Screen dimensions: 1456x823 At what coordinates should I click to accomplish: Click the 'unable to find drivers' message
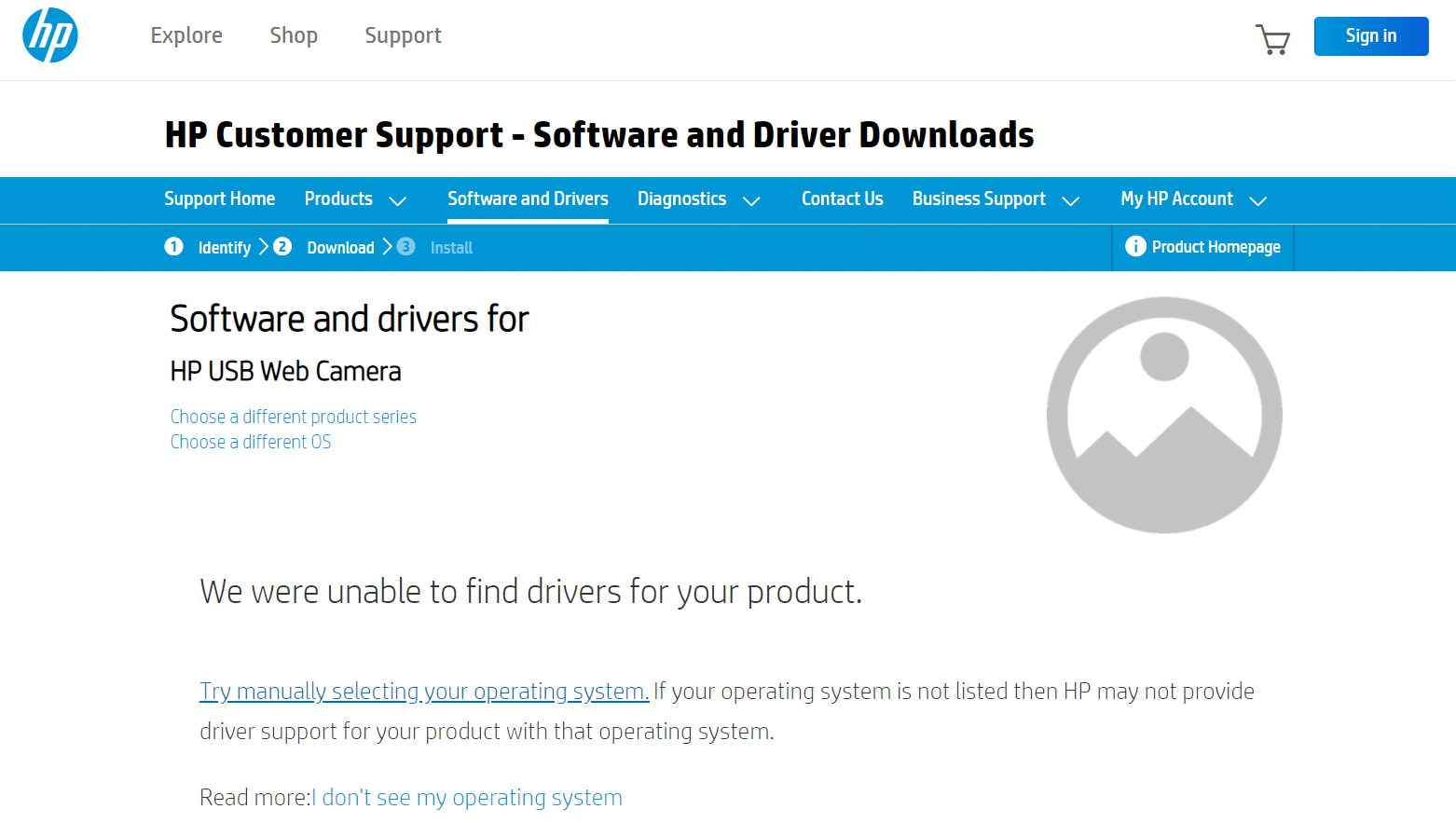pos(531,592)
